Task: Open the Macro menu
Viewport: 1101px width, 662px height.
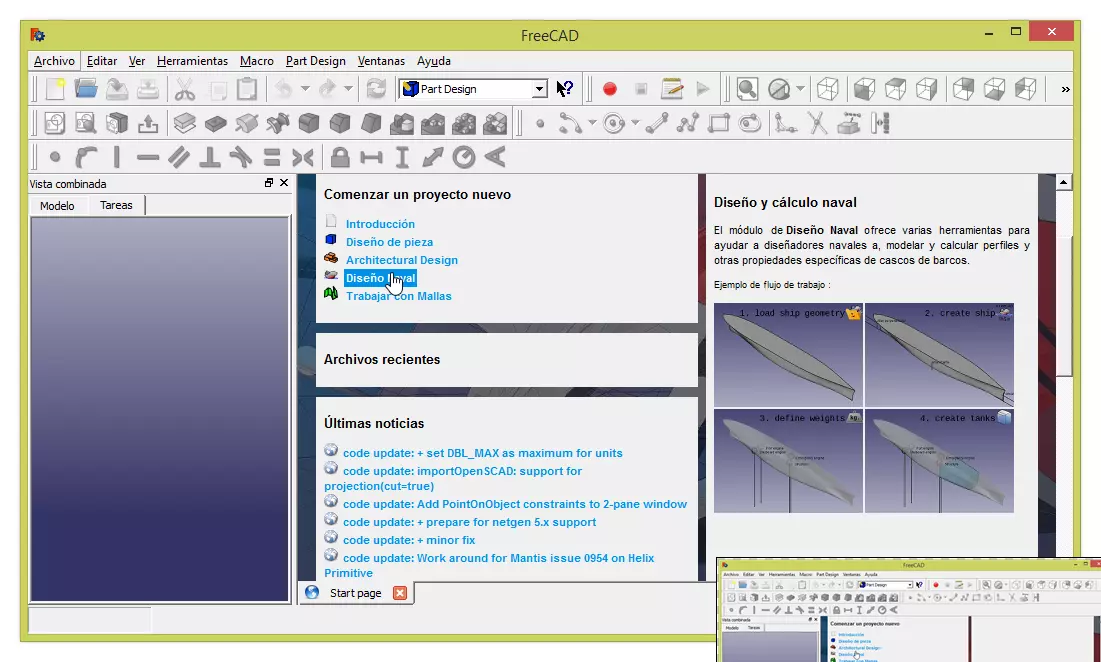Action: pos(257,61)
